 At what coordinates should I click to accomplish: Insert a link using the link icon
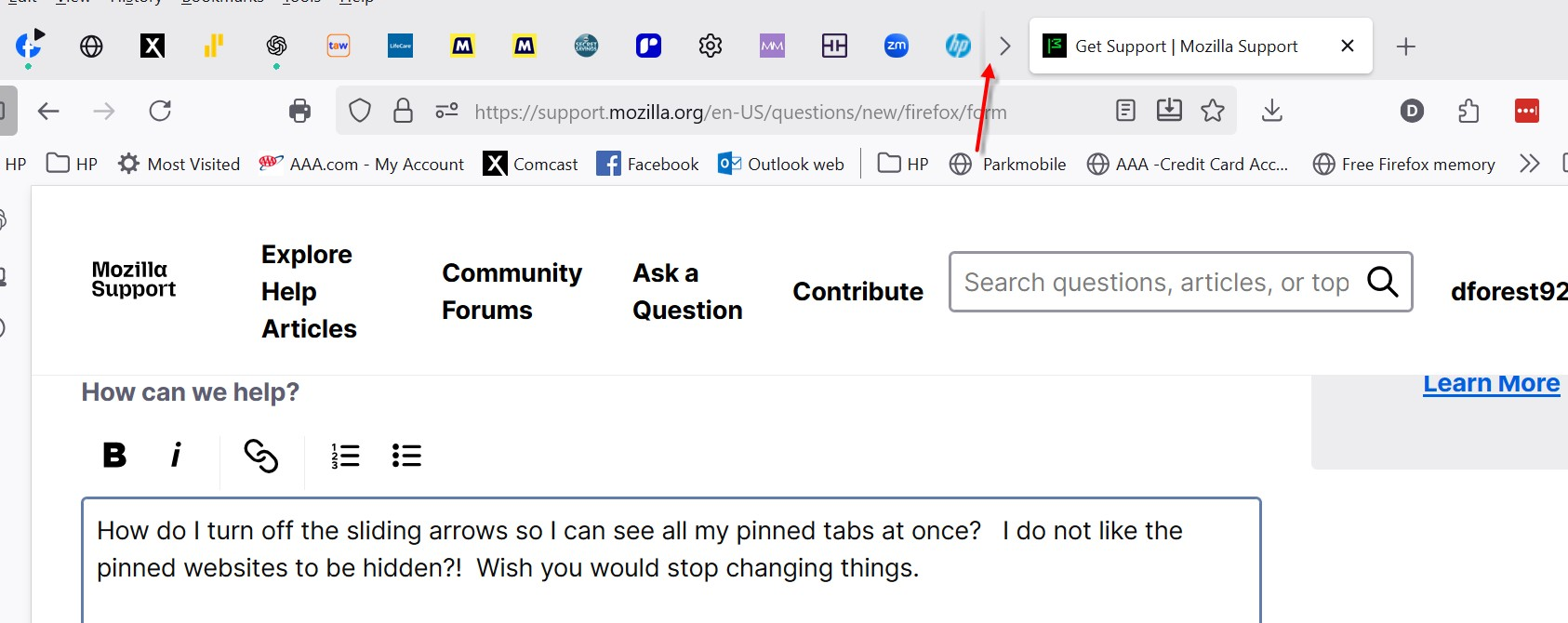261,456
